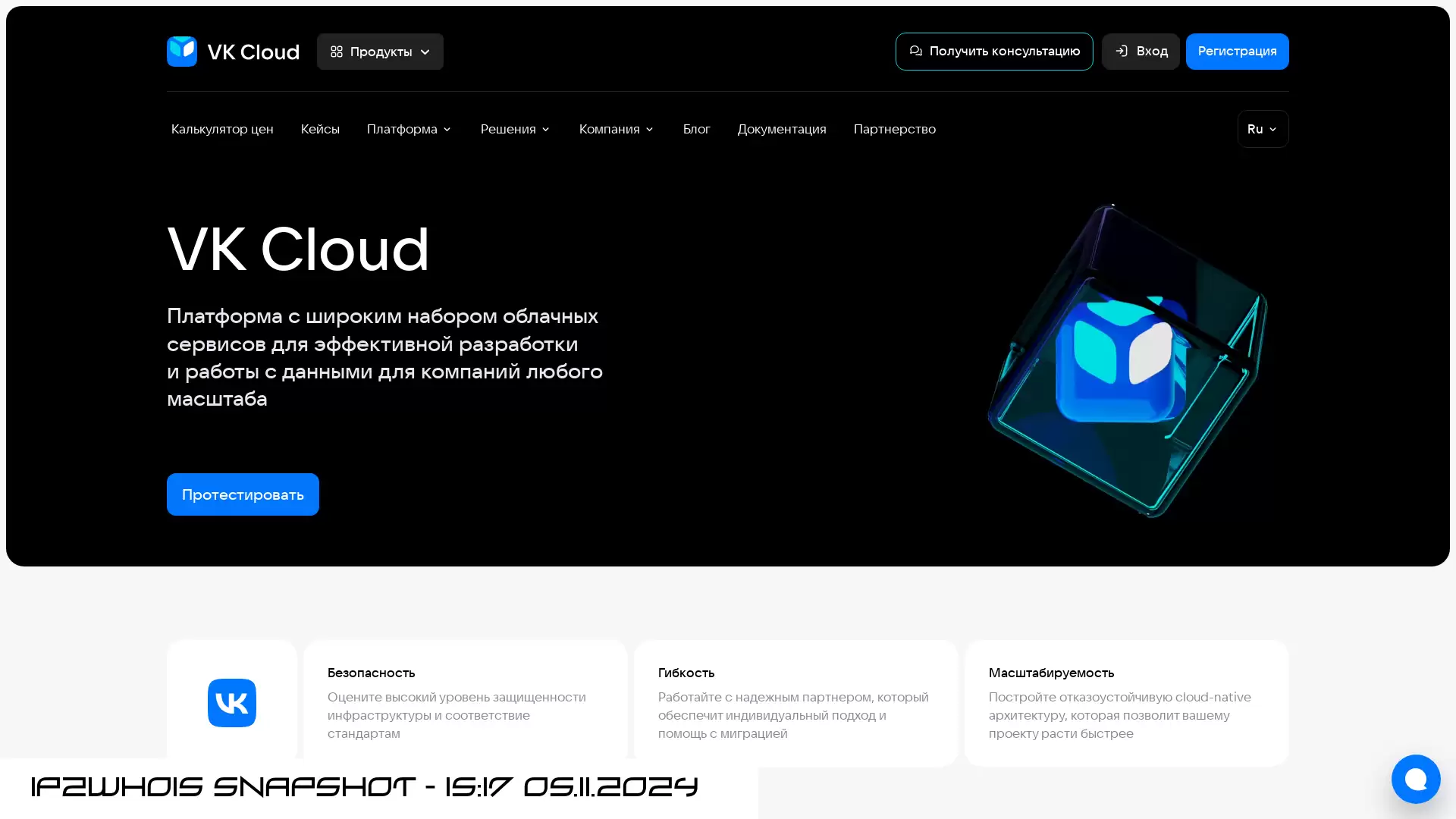Go to the Блог page
Image resolution: width=1456 pixels, height=819 pixels.
pyautogui.click(x=696, y=129)
